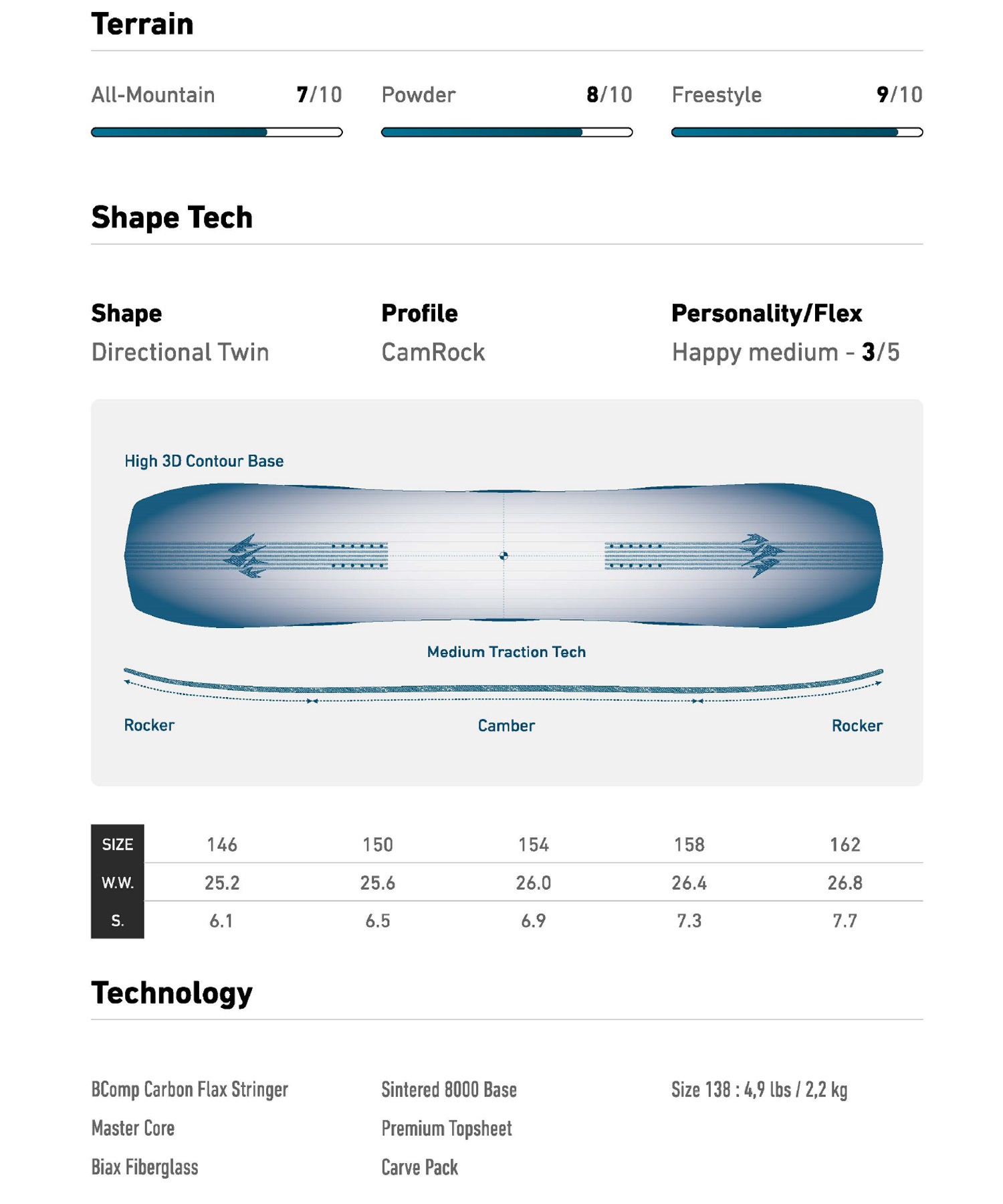
Task: Click the left Rocker label
Action: (x=149, y=725)
